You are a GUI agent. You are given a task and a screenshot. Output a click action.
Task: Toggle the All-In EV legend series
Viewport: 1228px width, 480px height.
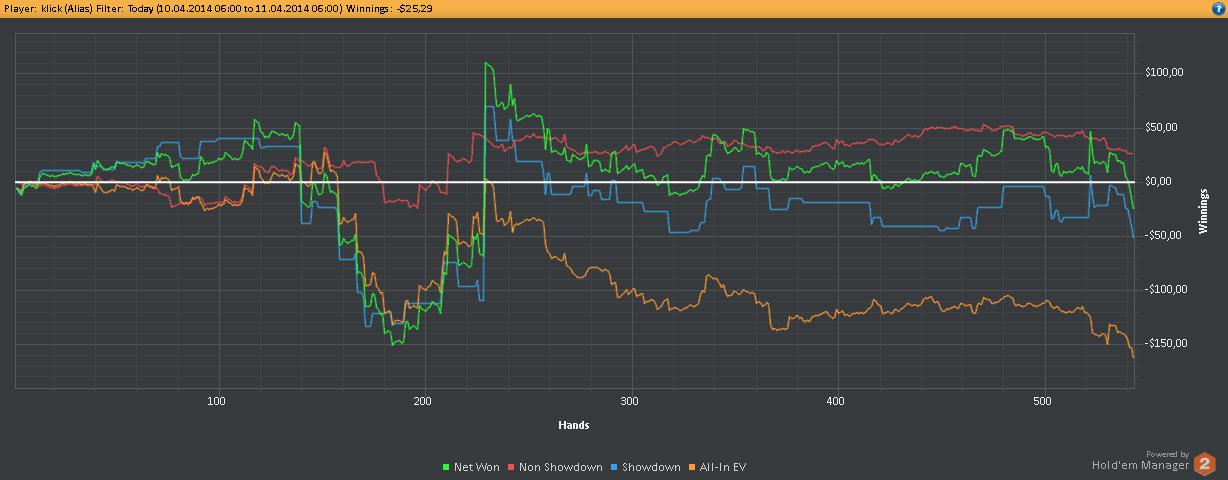tap(718, 467)
